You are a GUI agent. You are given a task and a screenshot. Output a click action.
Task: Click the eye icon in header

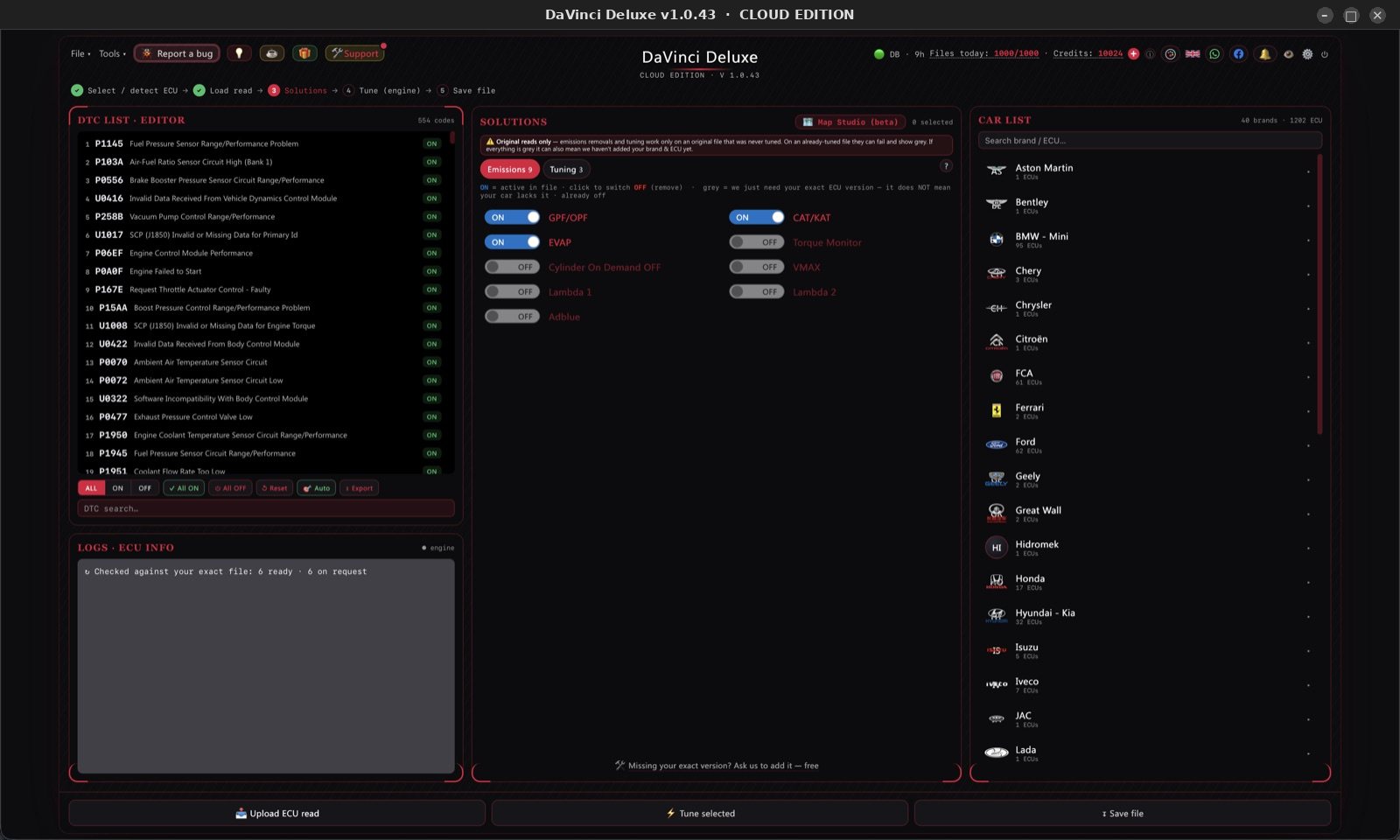1288,54
